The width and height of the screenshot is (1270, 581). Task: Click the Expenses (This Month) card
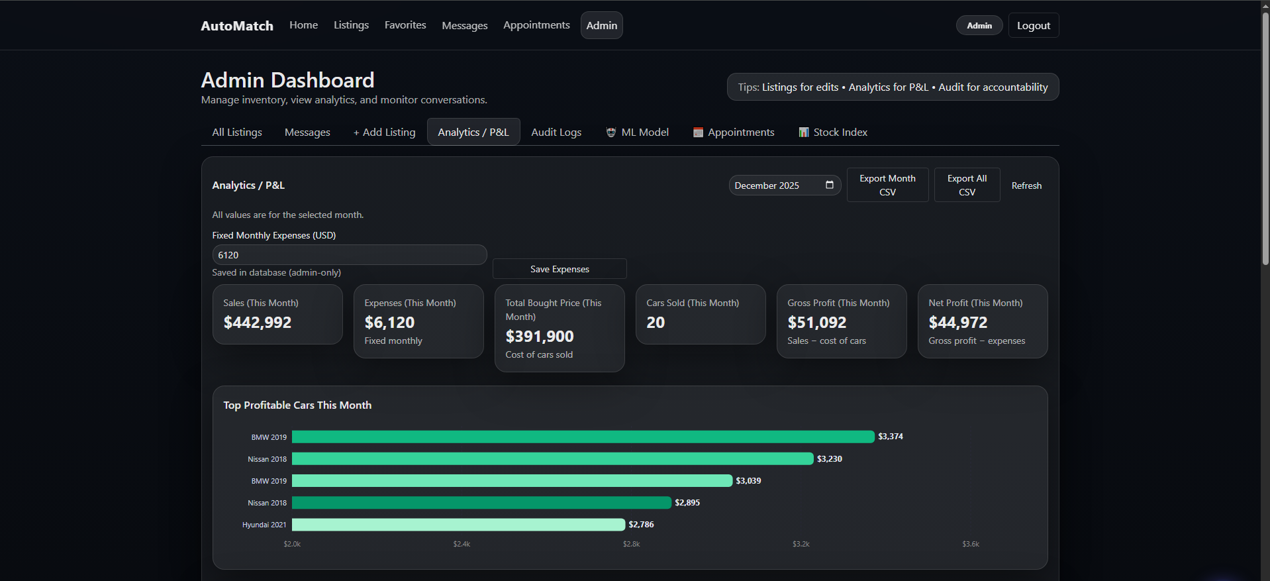(x=418, y=321)
